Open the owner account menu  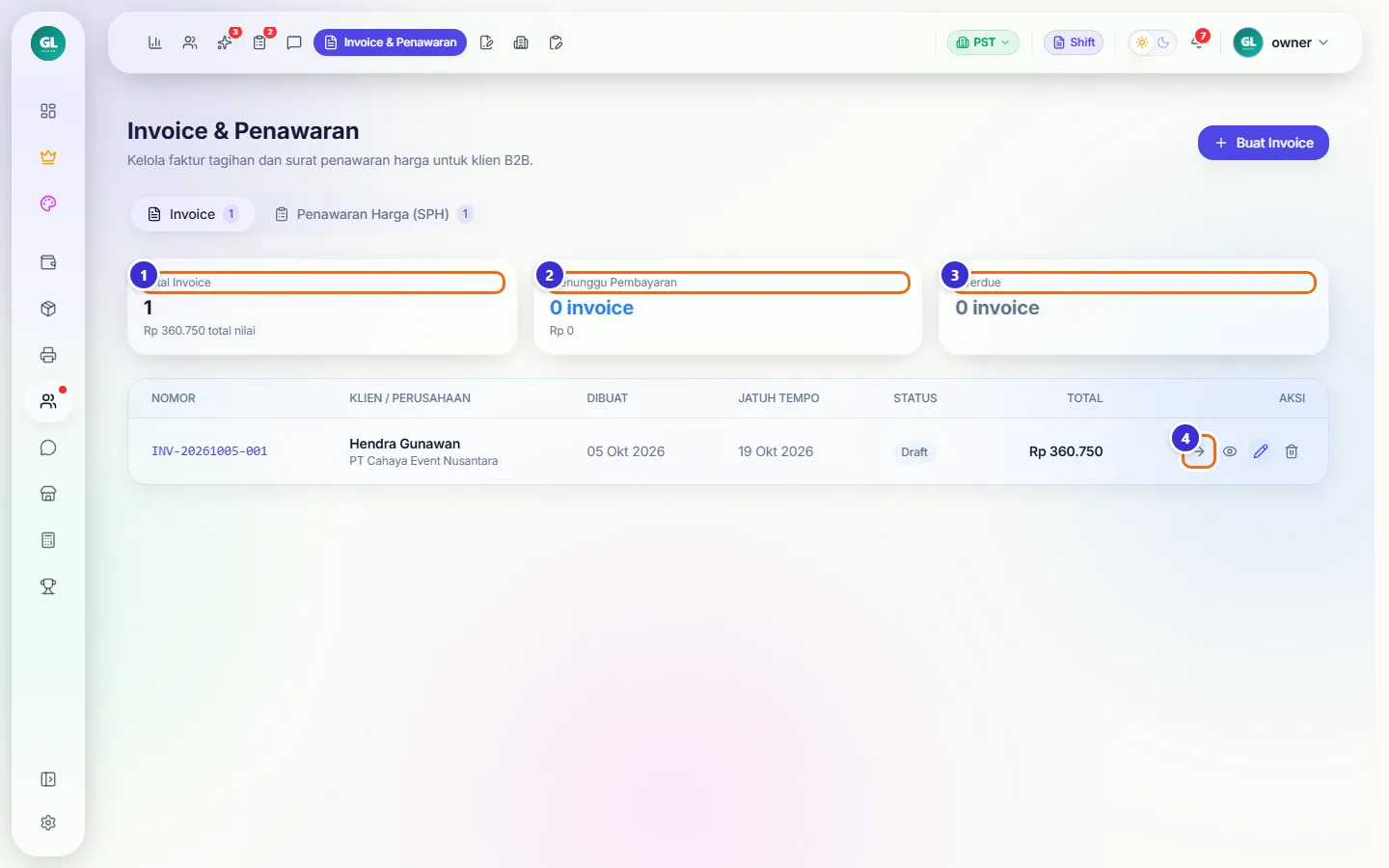point(1282,42)
